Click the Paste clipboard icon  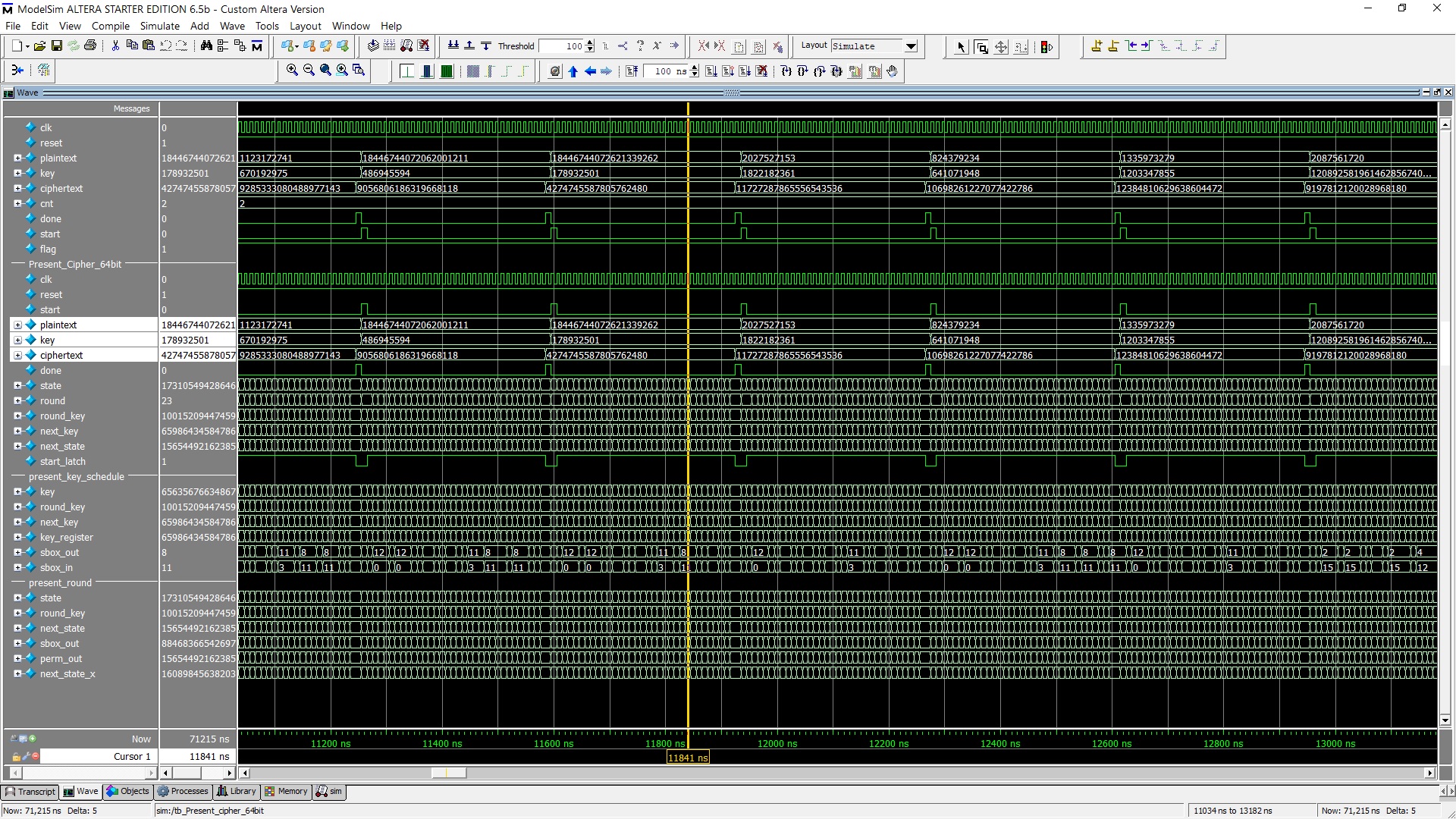point(149,46)
